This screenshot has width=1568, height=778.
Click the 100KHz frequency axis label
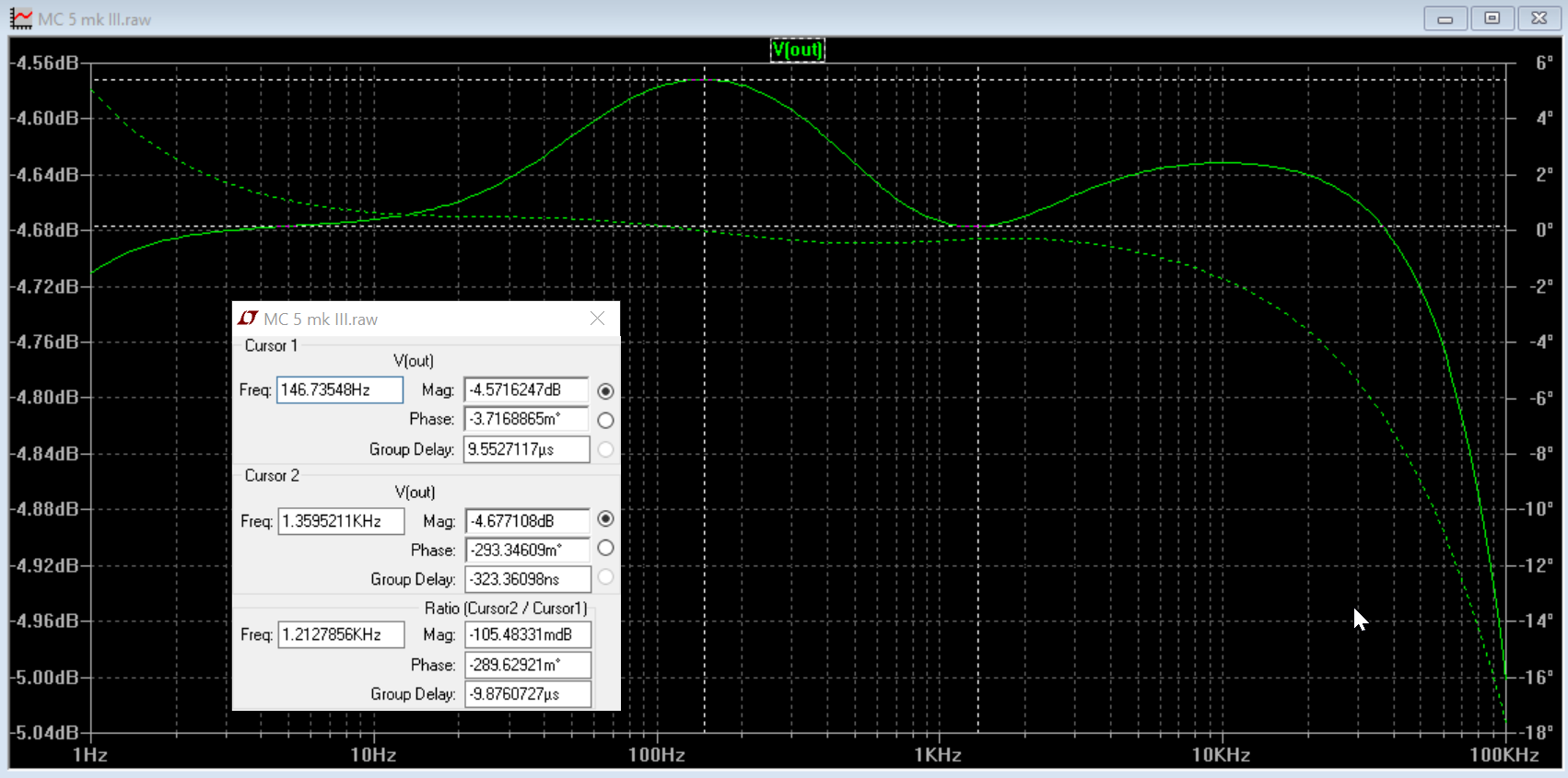(1504, 755)
